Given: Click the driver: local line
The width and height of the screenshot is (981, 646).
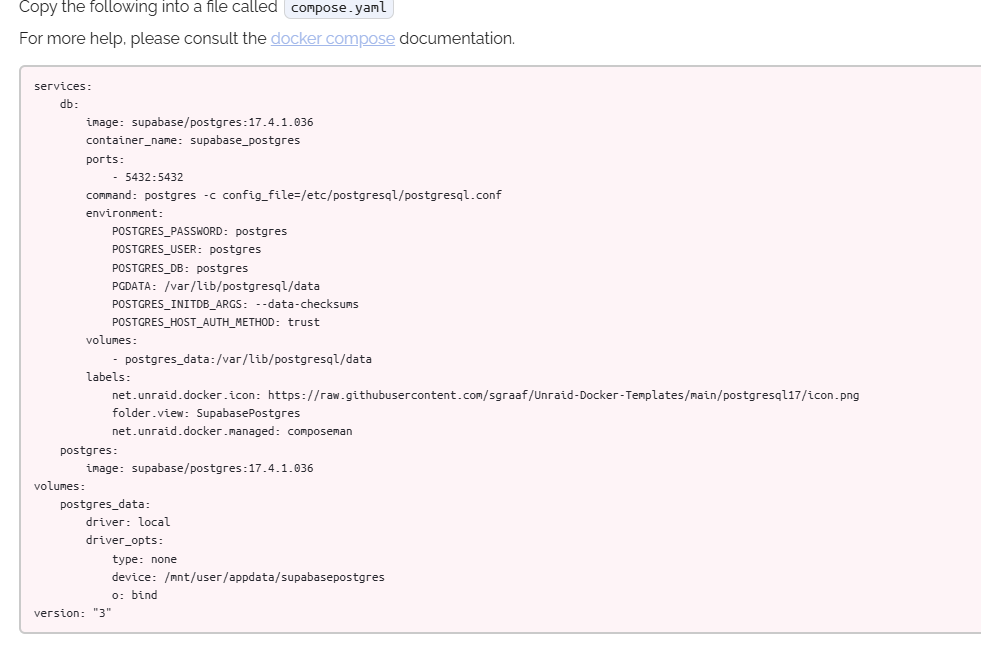Looking at the screenshot, I should point(128,522).
